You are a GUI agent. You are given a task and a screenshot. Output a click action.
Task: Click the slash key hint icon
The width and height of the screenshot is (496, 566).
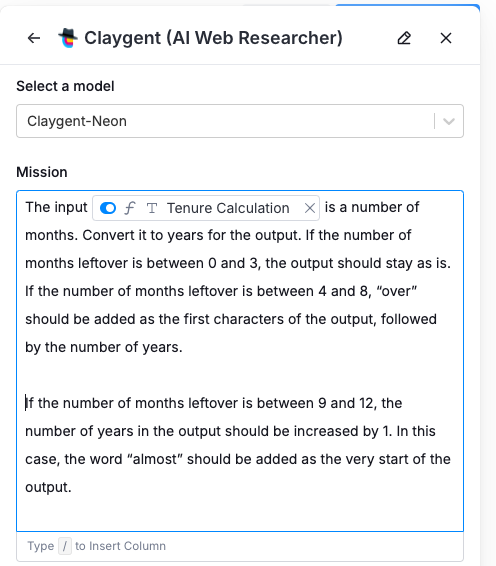coord(65,546)
